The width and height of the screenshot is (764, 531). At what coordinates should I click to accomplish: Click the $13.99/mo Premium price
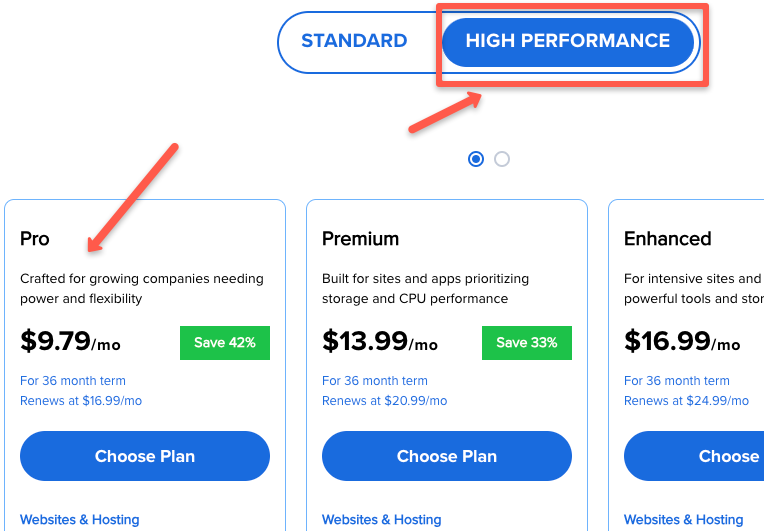(380, 342)
